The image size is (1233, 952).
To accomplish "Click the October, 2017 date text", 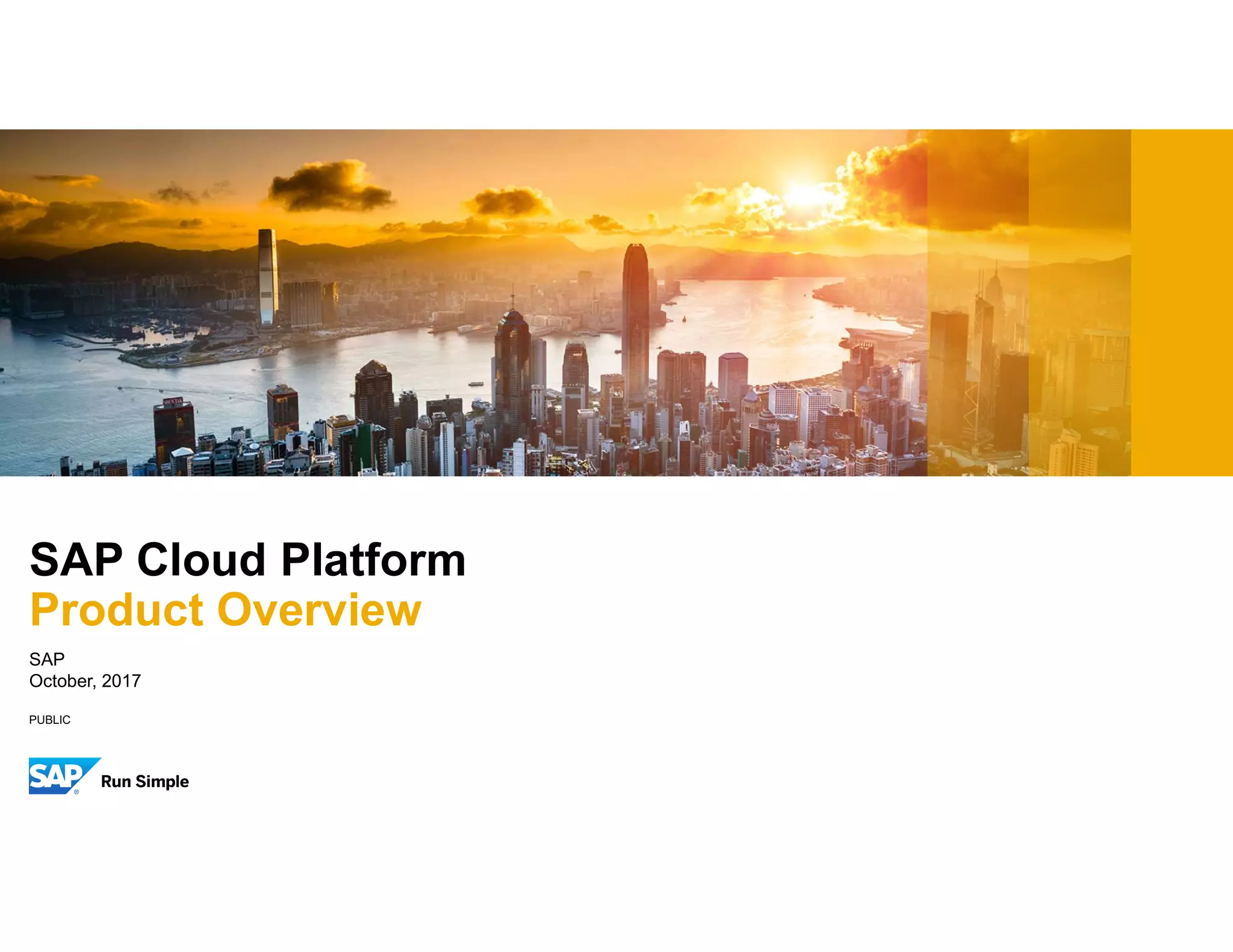I will point(85,681).
